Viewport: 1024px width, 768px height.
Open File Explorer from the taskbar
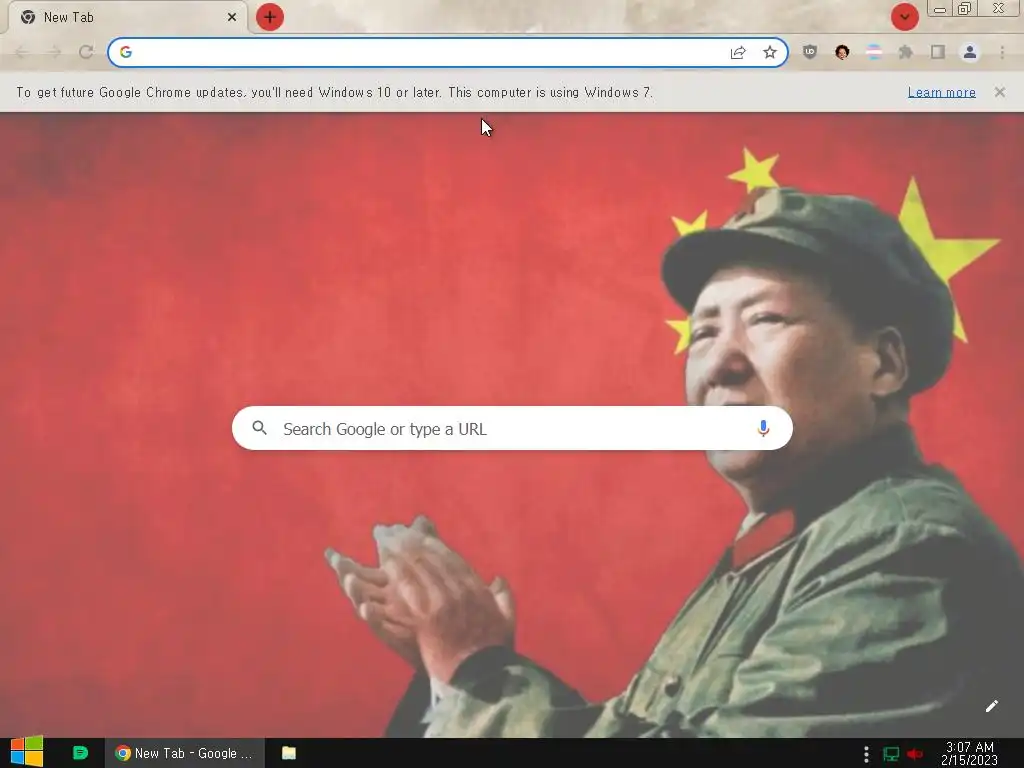289,753
